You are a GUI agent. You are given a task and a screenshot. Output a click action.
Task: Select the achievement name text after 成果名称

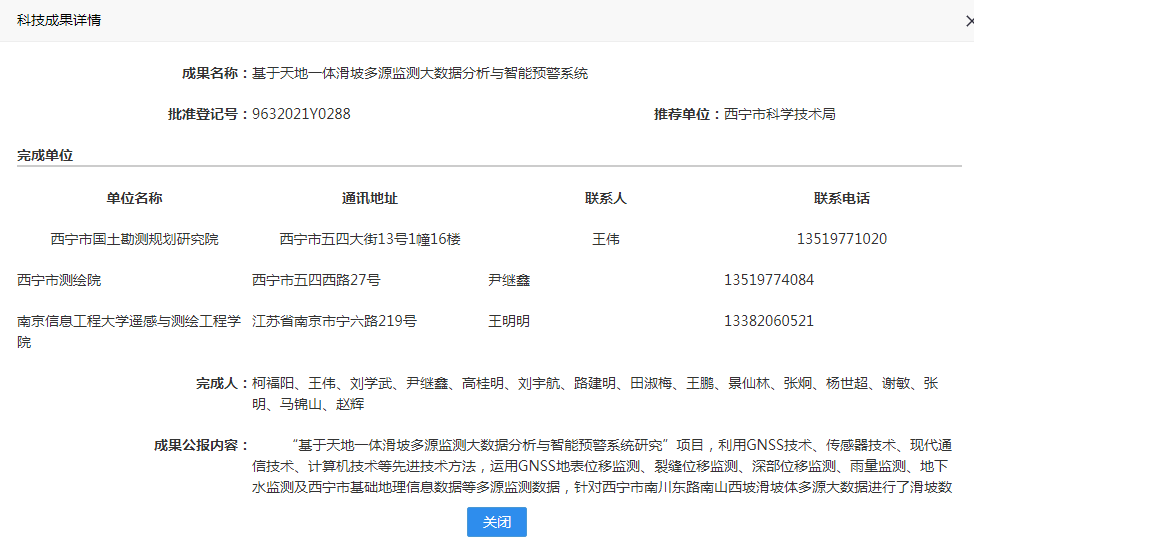419,73
